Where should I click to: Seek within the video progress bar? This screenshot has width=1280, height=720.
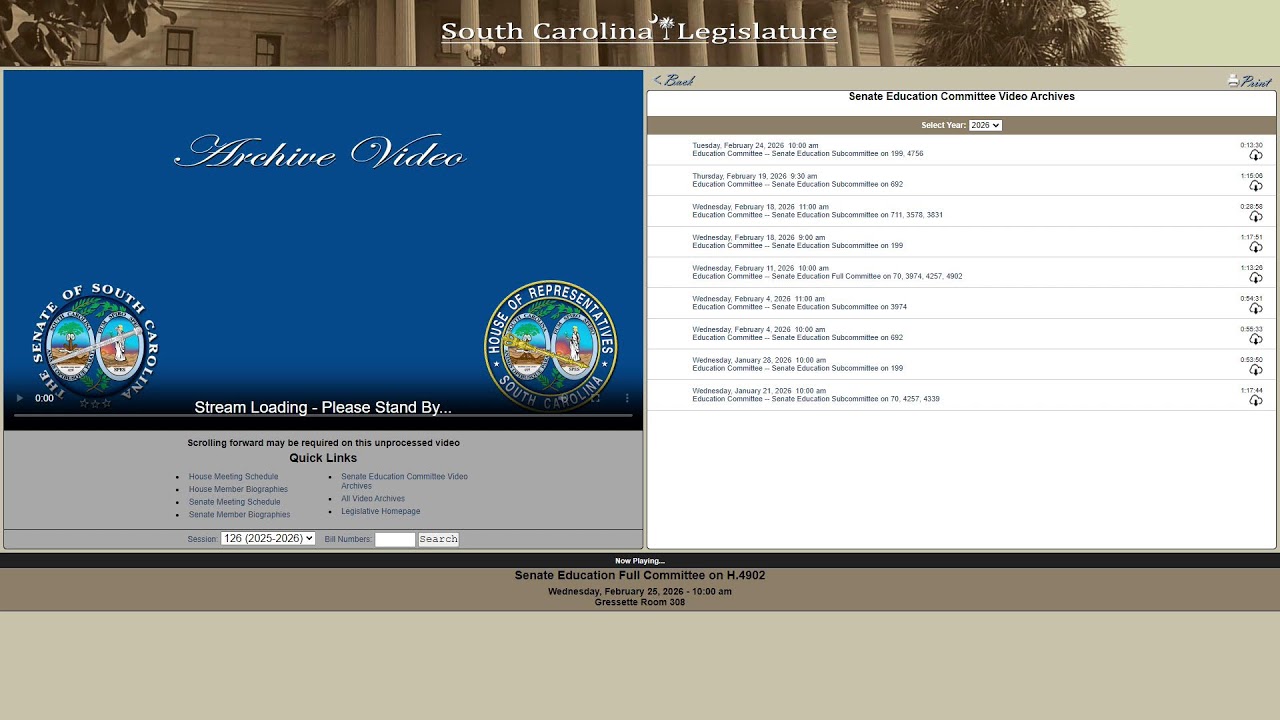click(x=323, y=414)
